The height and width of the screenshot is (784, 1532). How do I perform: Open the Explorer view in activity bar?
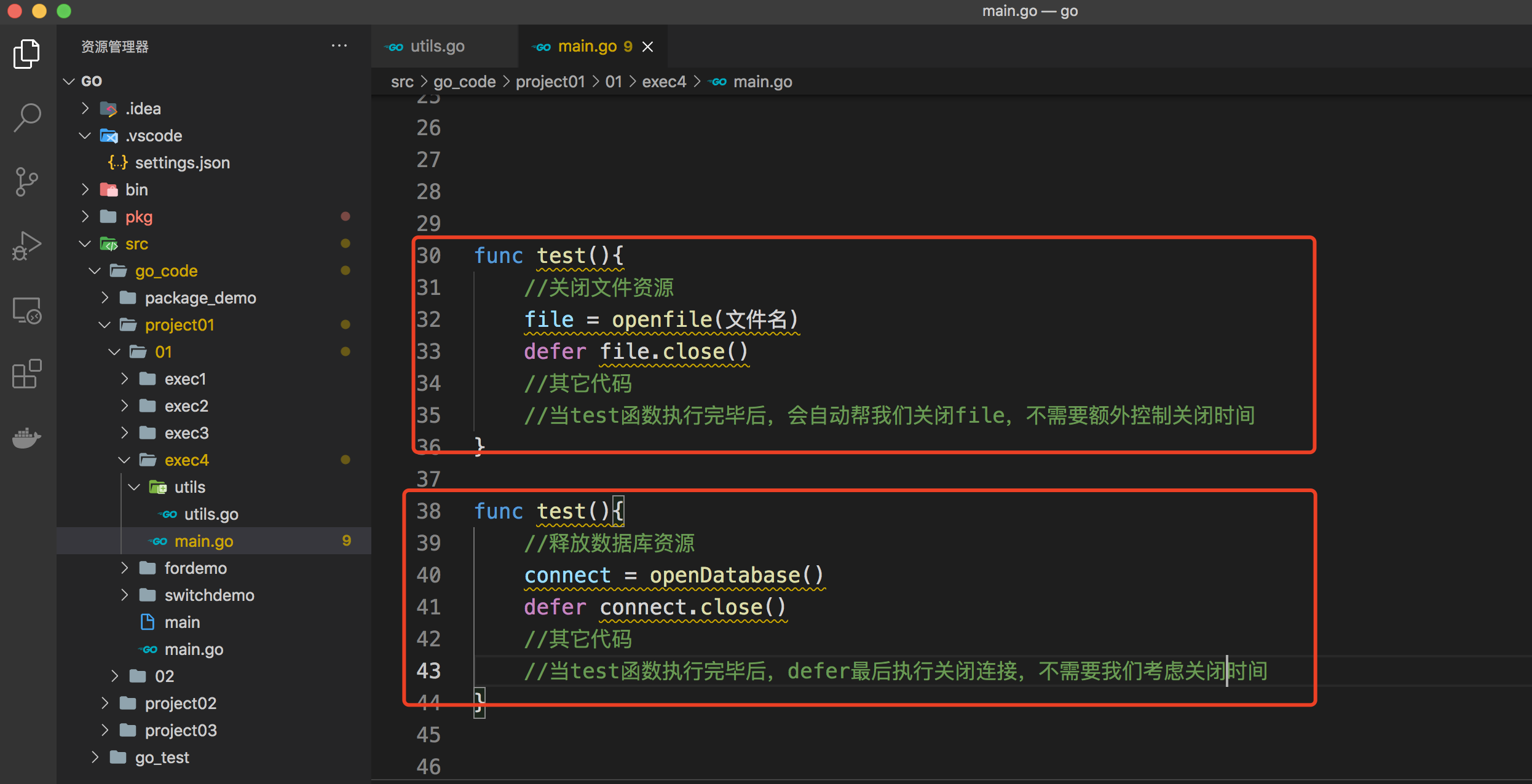[x=27, y=54]
